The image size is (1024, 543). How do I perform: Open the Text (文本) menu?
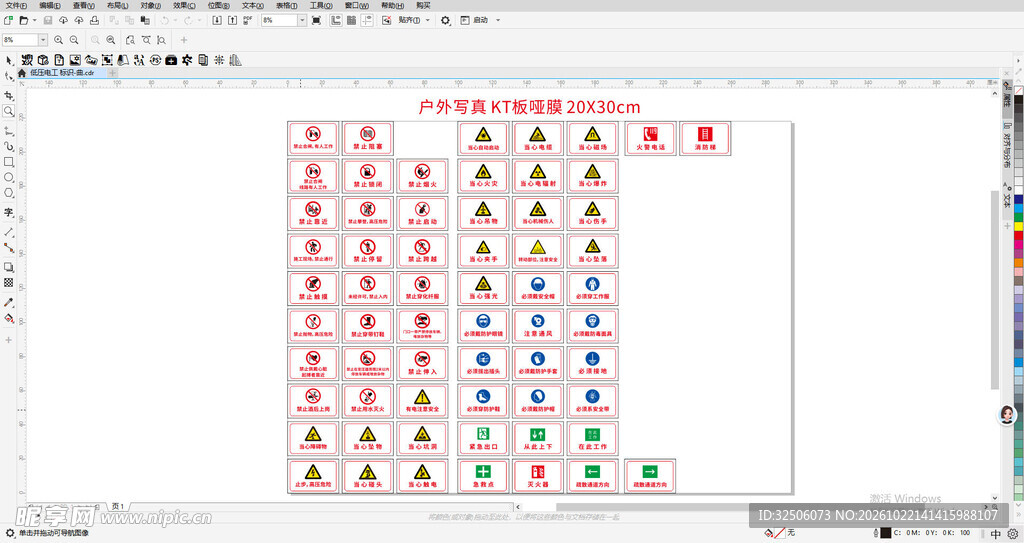(x=253, y=5)
